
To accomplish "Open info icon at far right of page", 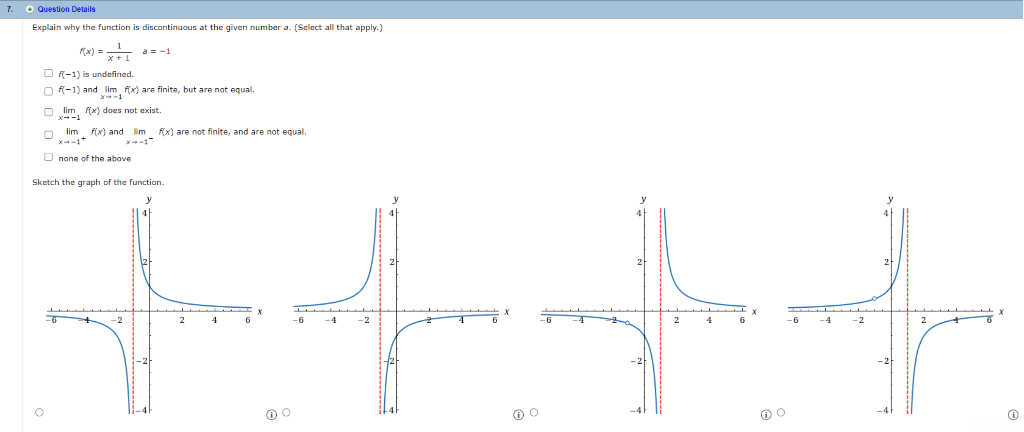I will pyautogui.click(x=1013, y=414).
